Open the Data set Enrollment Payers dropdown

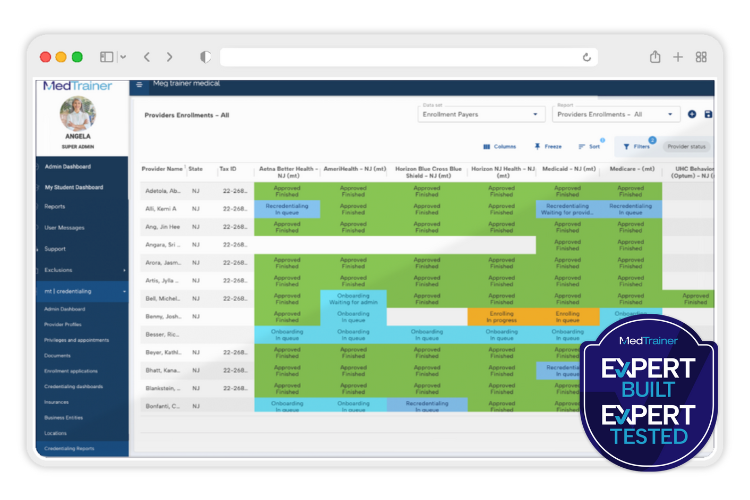point(481,115)
